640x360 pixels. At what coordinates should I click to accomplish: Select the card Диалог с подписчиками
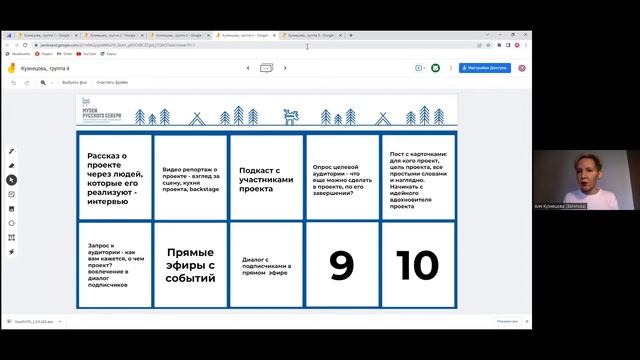coord(267,265)
